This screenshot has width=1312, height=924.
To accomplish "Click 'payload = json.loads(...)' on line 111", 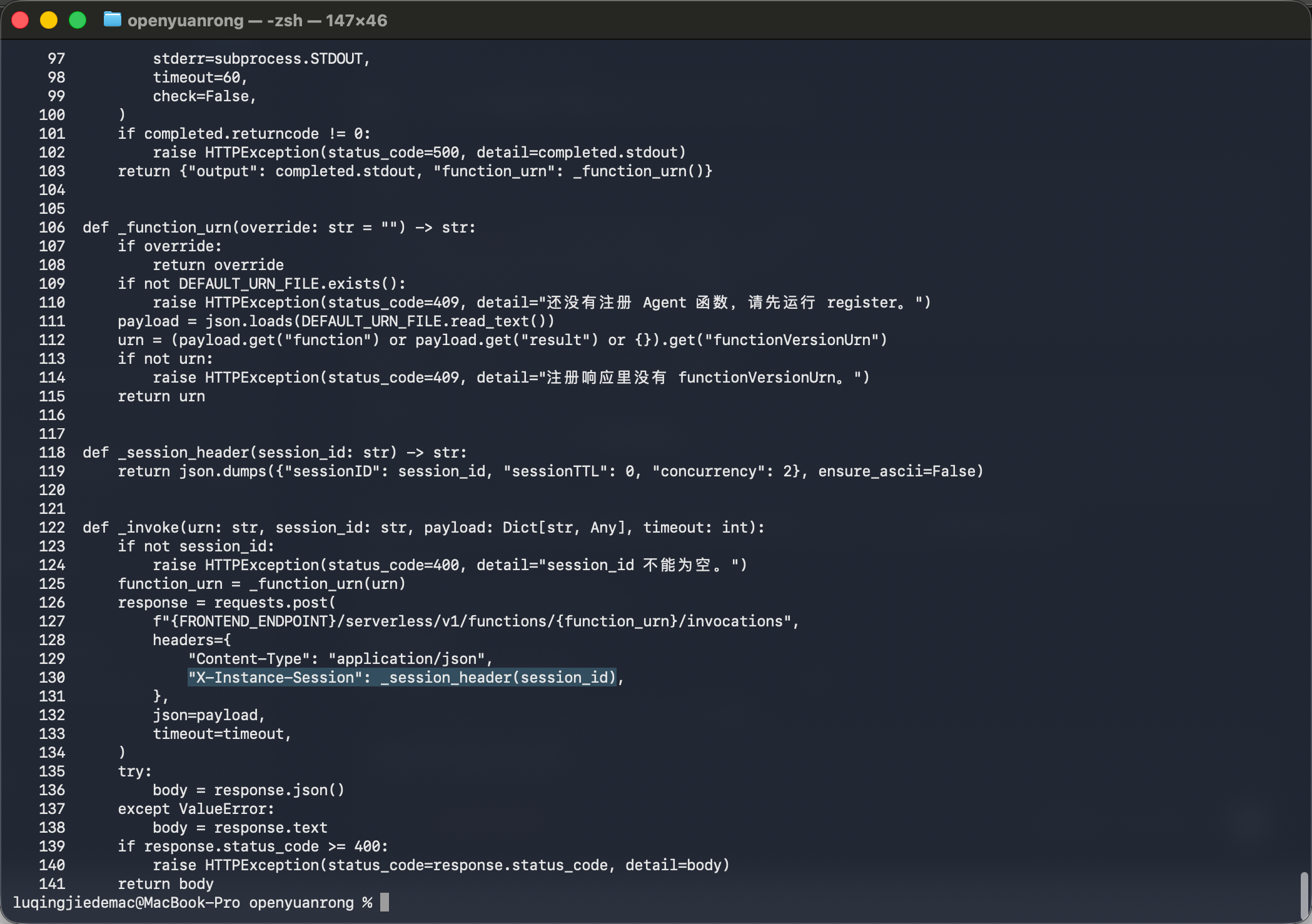I will (x=336, y=321).
